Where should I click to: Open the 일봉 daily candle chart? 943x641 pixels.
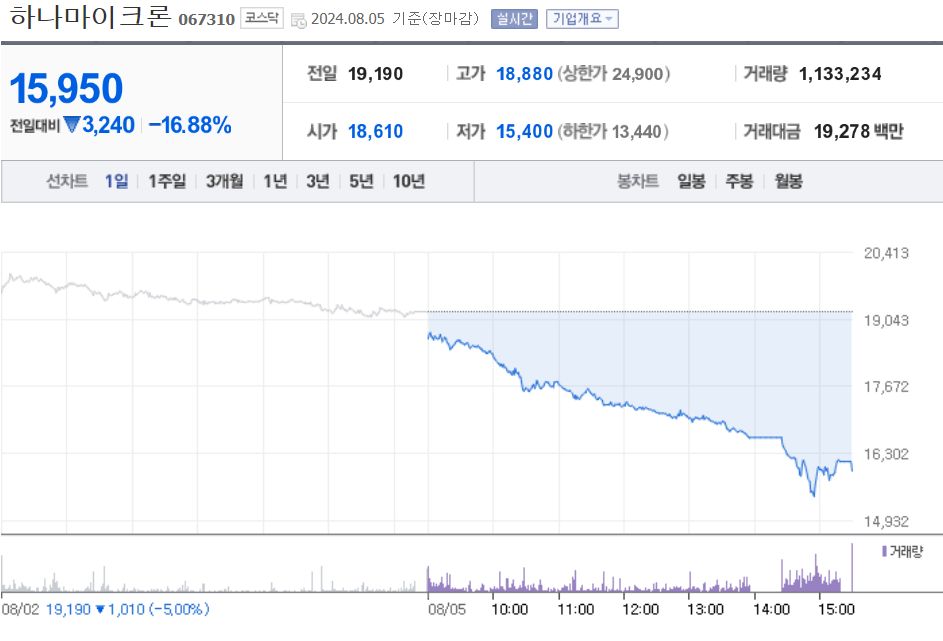[x=691, y=181]
